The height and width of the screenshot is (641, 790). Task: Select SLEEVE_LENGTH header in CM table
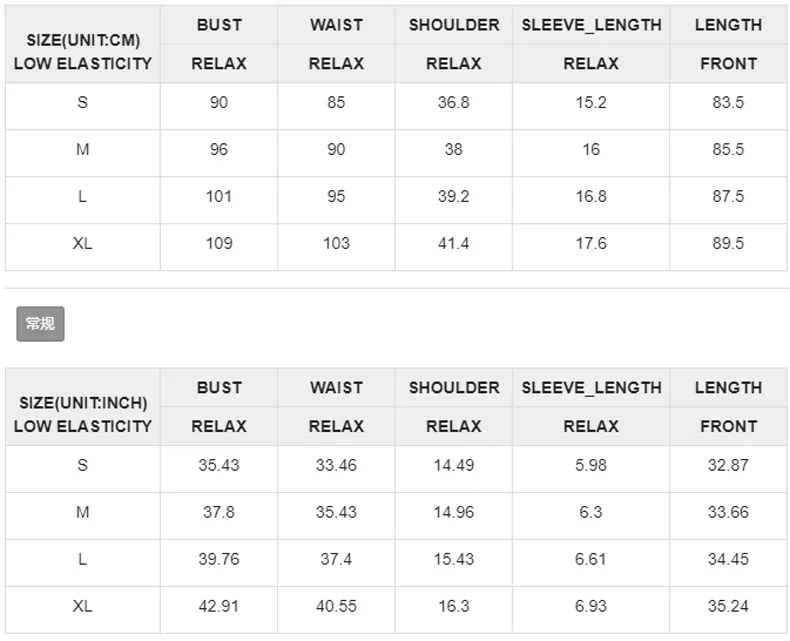point(591,25)
